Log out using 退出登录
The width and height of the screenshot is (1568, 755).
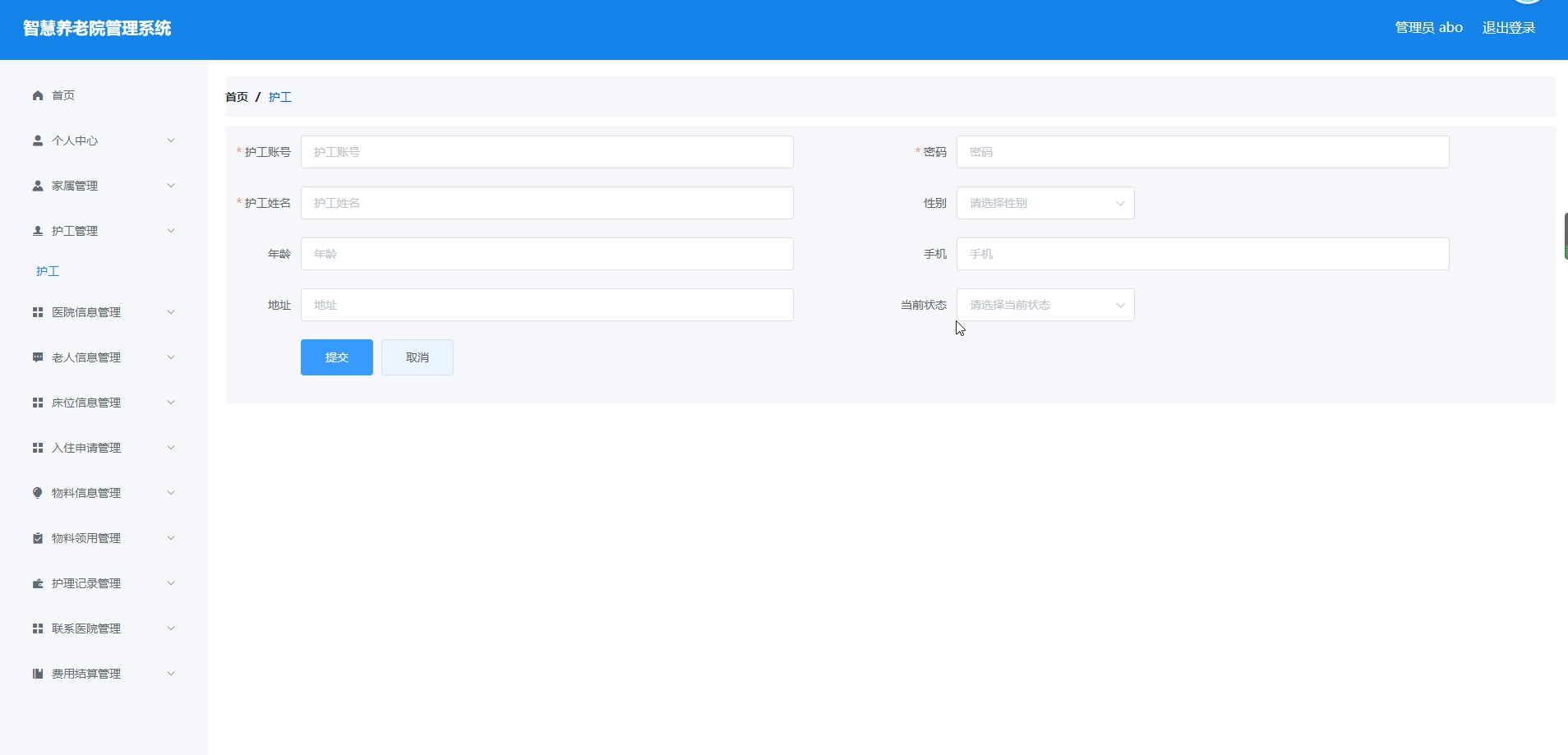pos(1509,28)
